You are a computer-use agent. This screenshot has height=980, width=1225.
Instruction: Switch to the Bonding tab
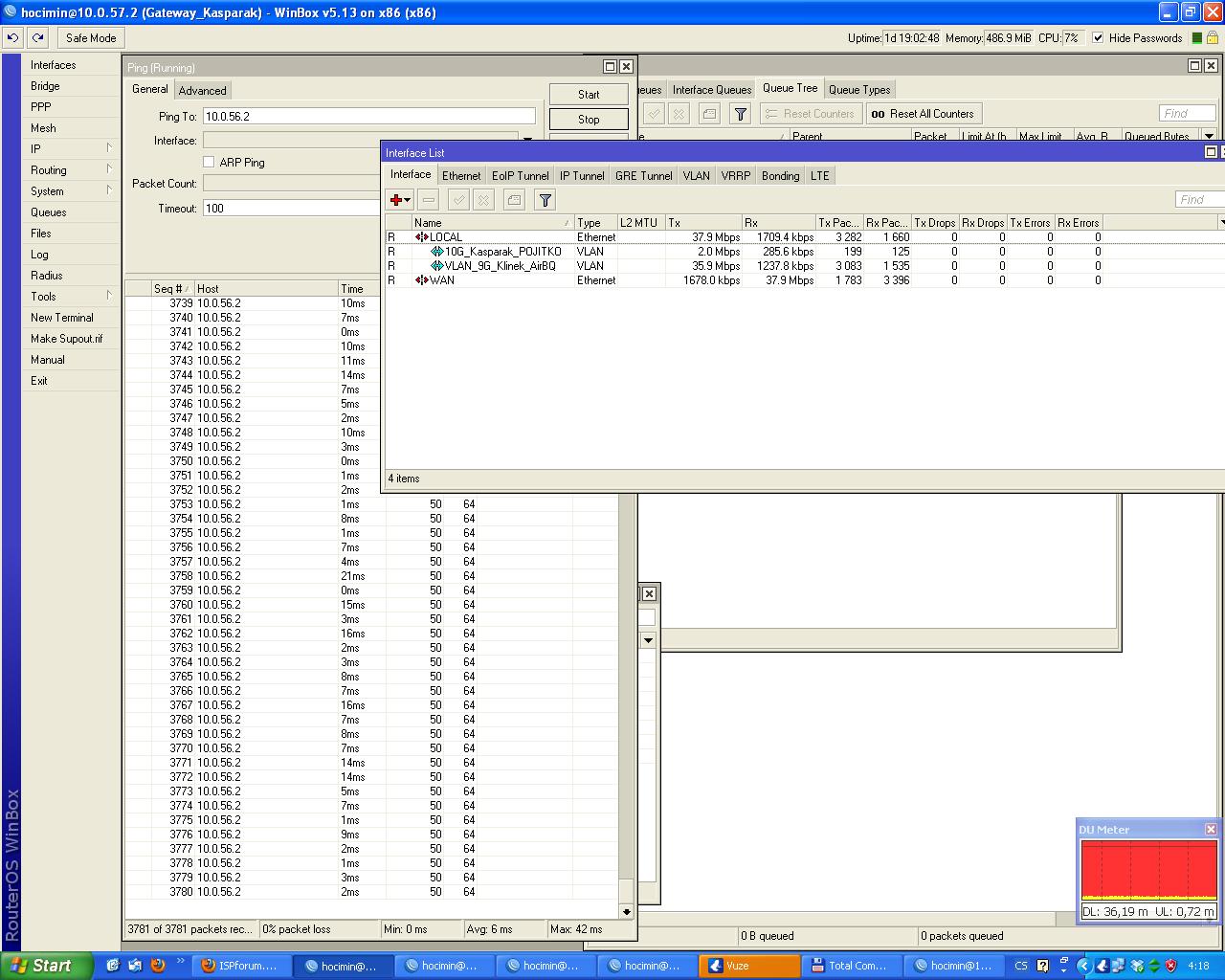tap(781, 175)
